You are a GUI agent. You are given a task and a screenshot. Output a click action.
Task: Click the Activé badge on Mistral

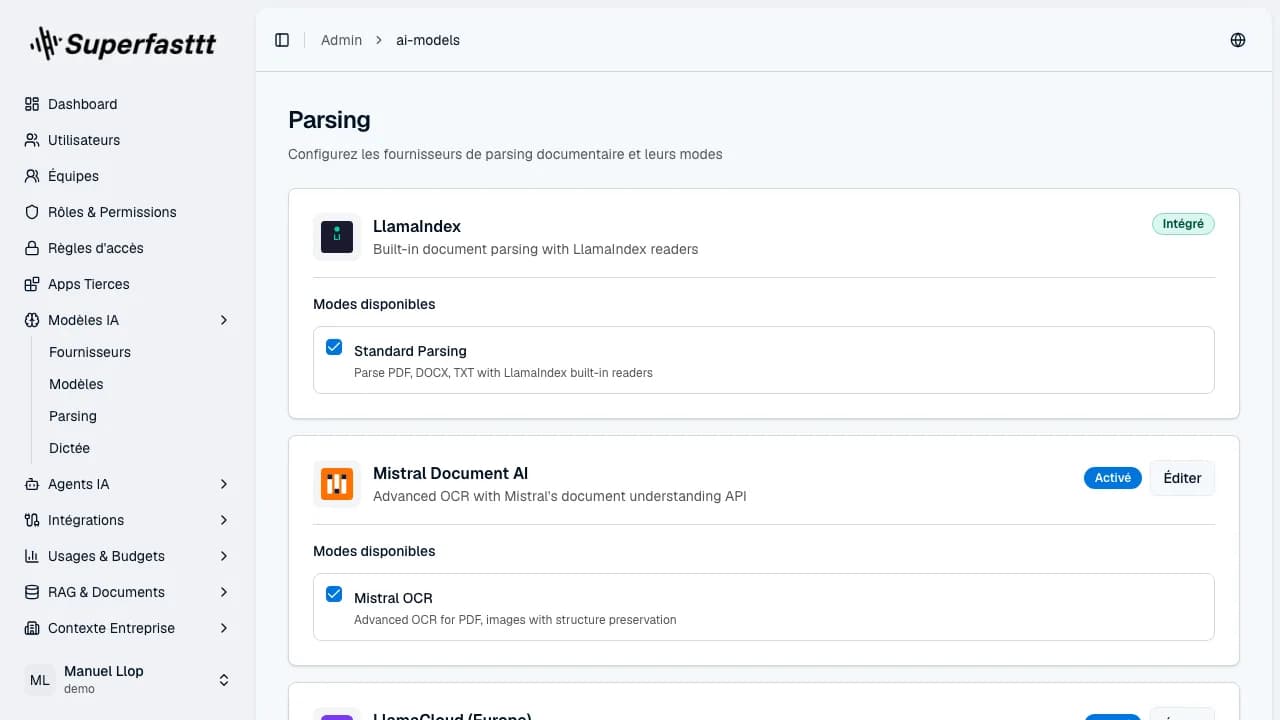[1113, 478]
